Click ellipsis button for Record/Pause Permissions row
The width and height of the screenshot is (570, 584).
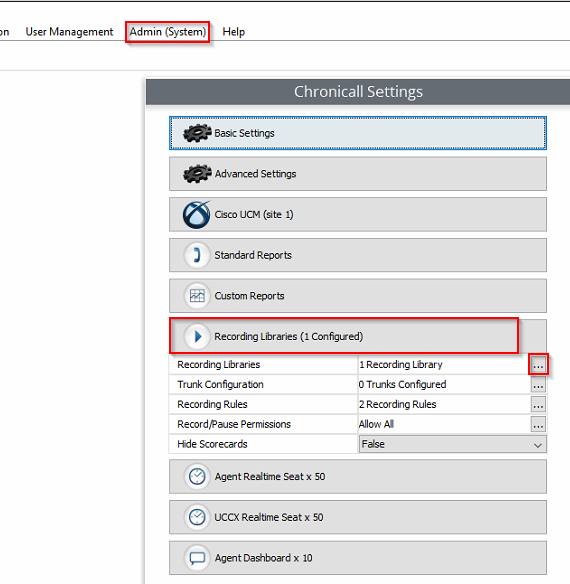click(538, 424)
